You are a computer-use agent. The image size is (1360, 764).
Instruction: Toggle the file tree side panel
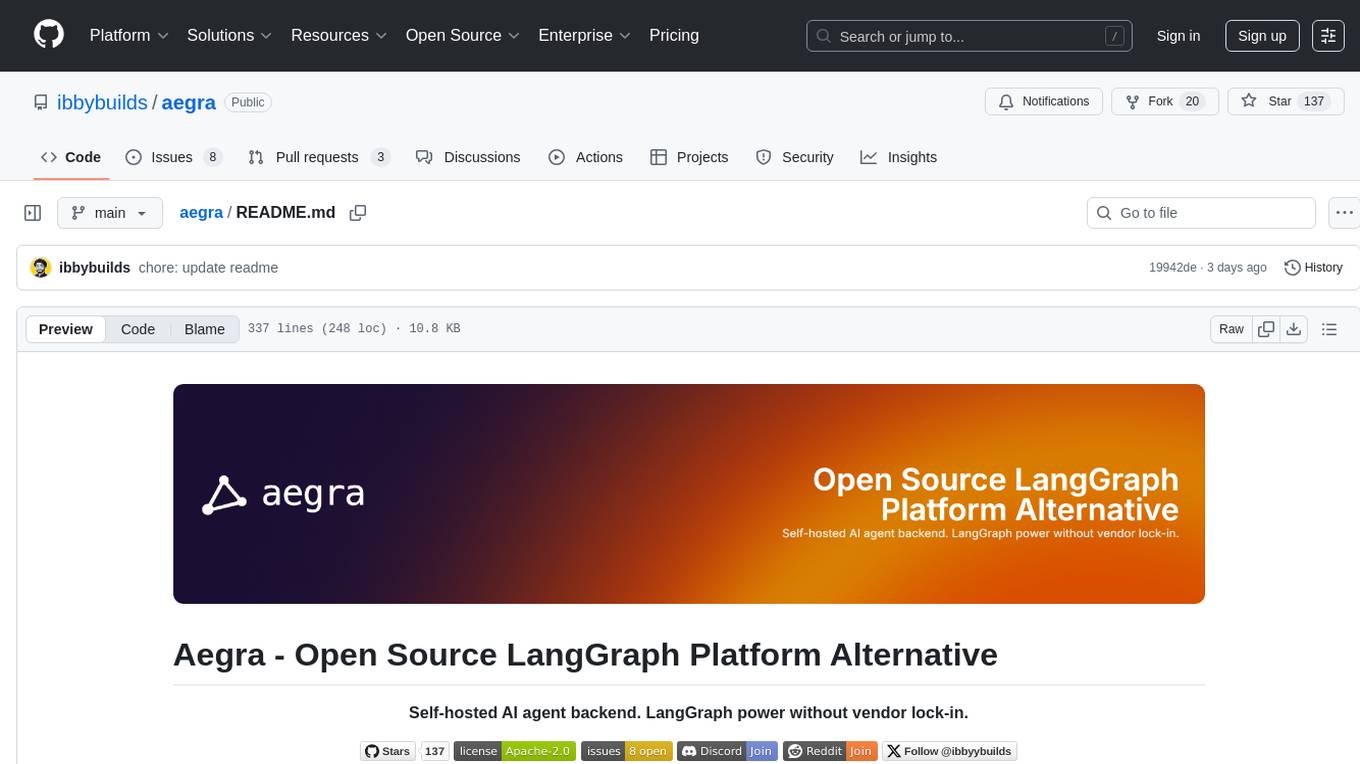[x=32, y=213]
